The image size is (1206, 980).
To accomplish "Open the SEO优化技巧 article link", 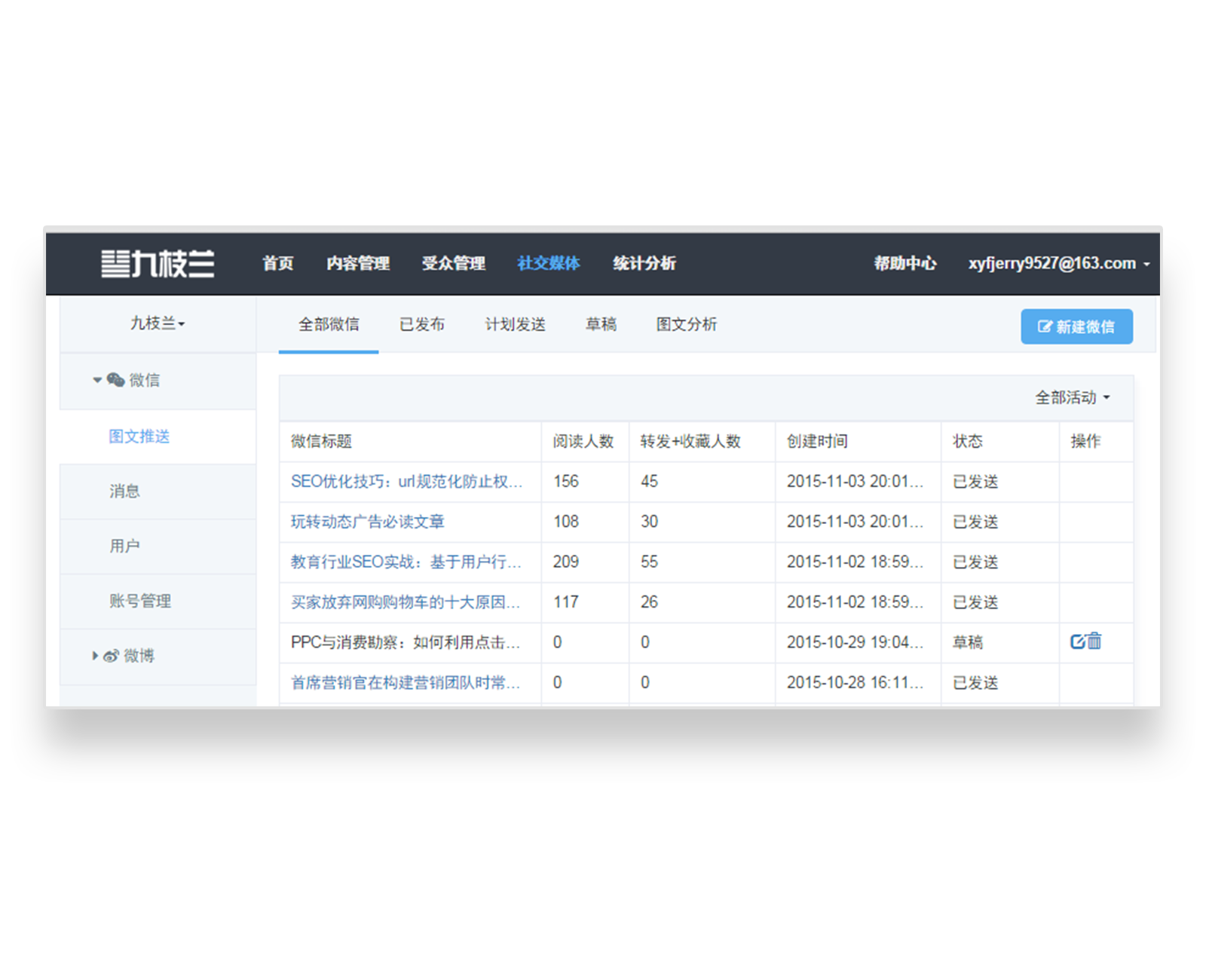I will [x=407, y=482].
